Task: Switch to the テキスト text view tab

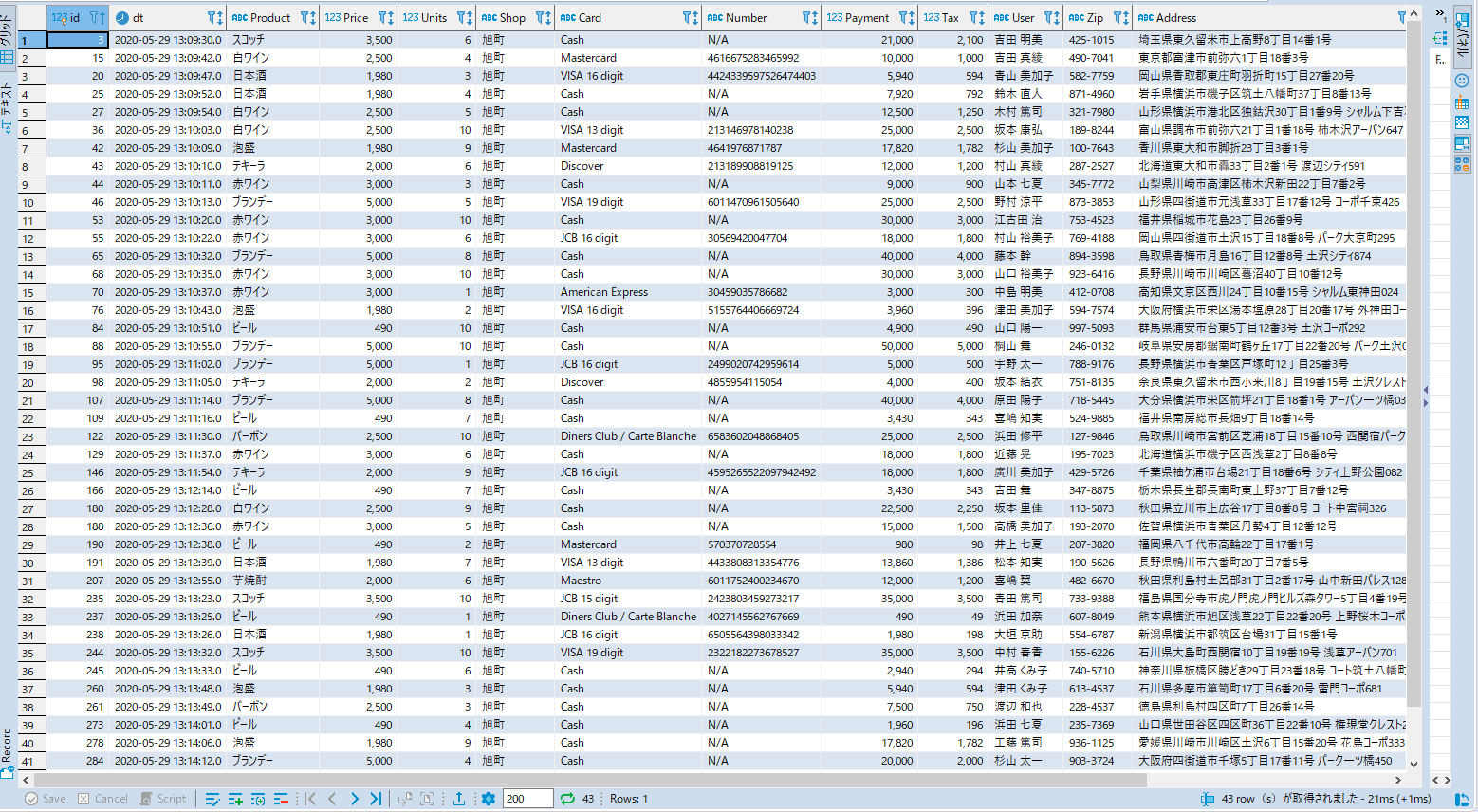Action: (x=8, y=106)
